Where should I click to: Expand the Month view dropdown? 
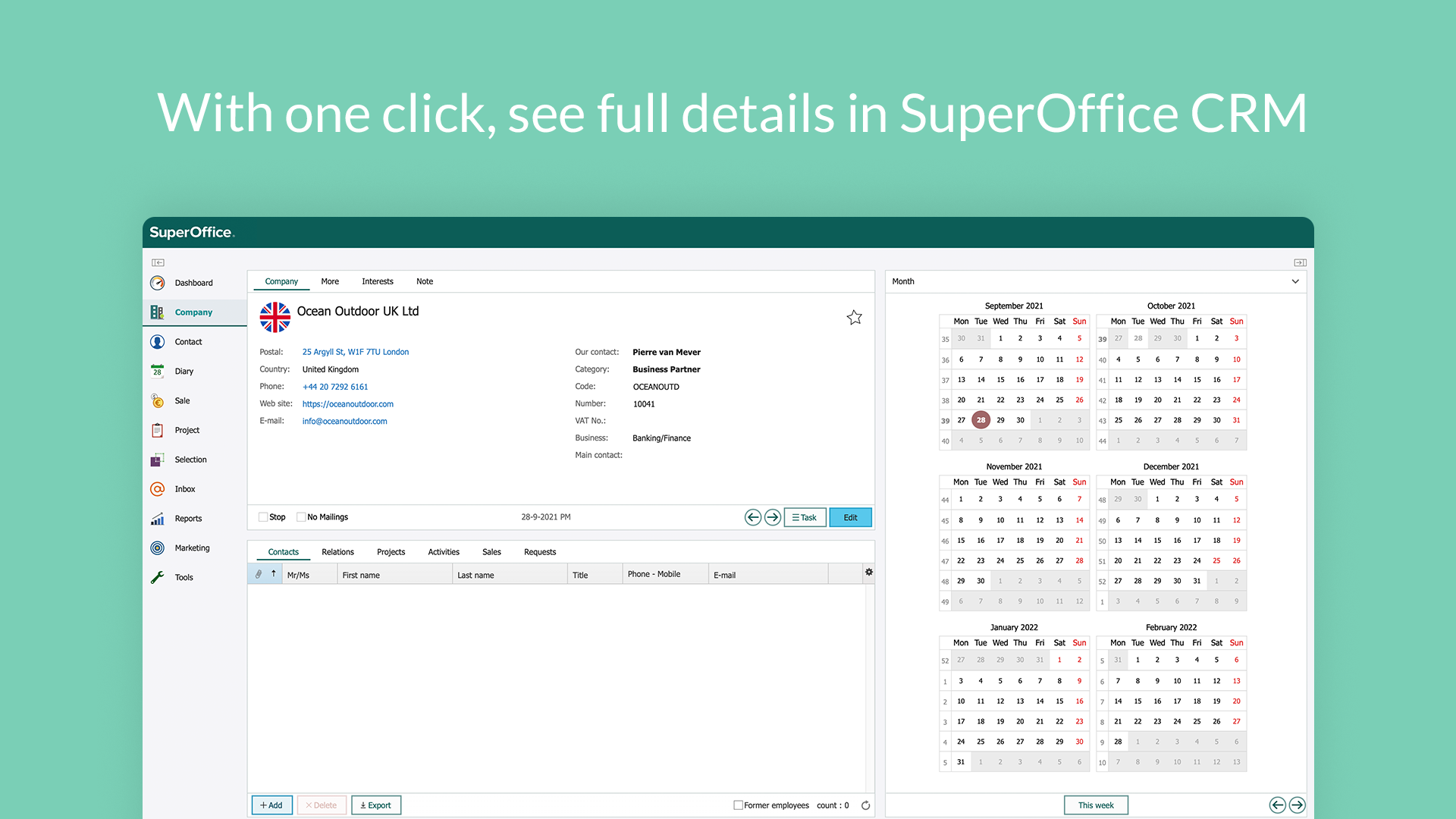1295,281
